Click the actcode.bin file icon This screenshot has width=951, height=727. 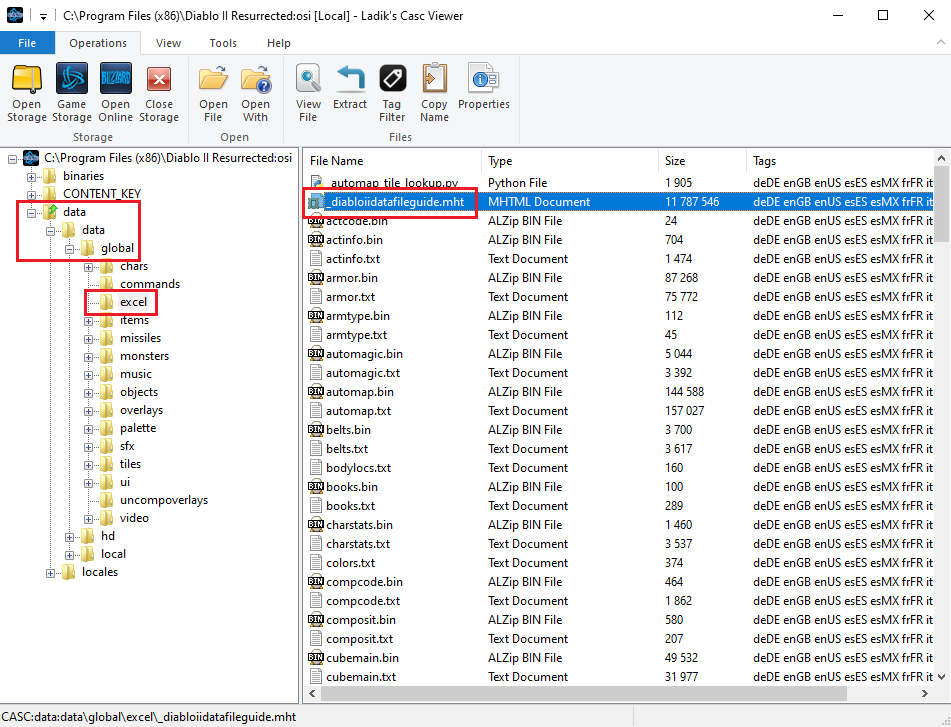[x=315, y=221]
